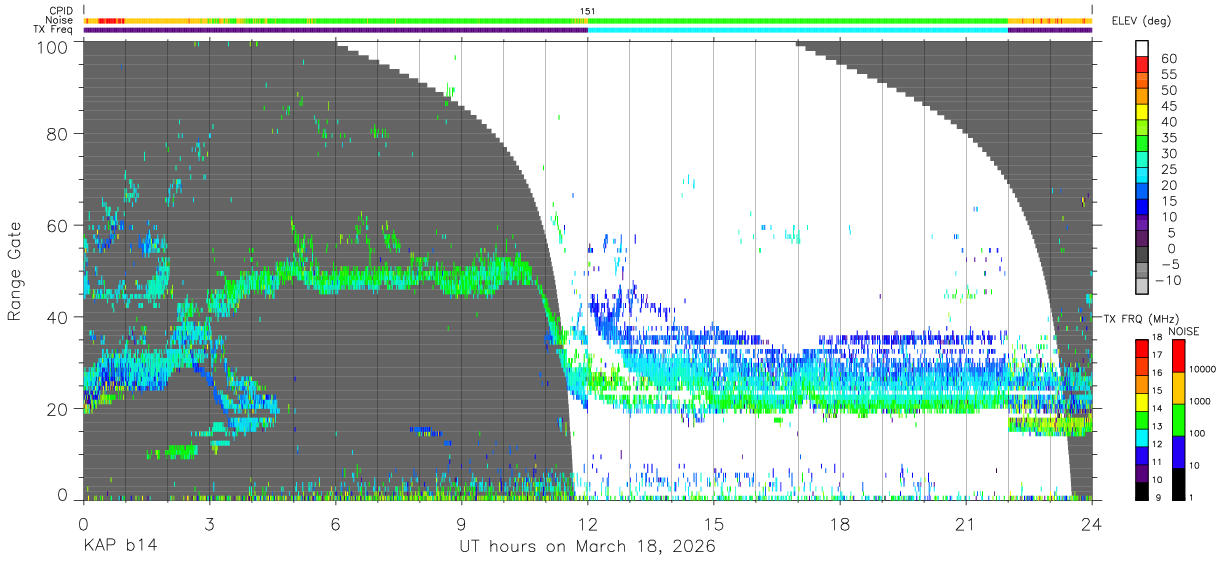The width and height of the screenshot is (1228, 567).
Task: Click the ELEV (deg) colorbar title
Action: (1142, 20)
